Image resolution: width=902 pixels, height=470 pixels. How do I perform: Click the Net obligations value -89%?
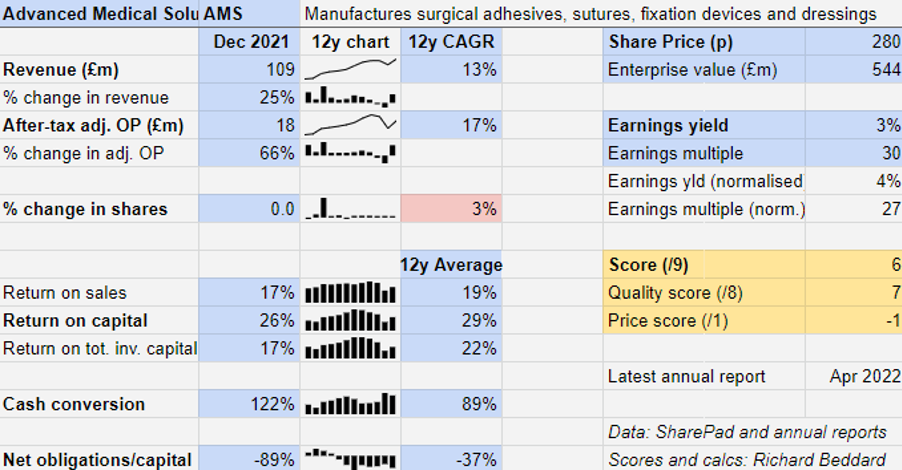[x=250, y=459]
